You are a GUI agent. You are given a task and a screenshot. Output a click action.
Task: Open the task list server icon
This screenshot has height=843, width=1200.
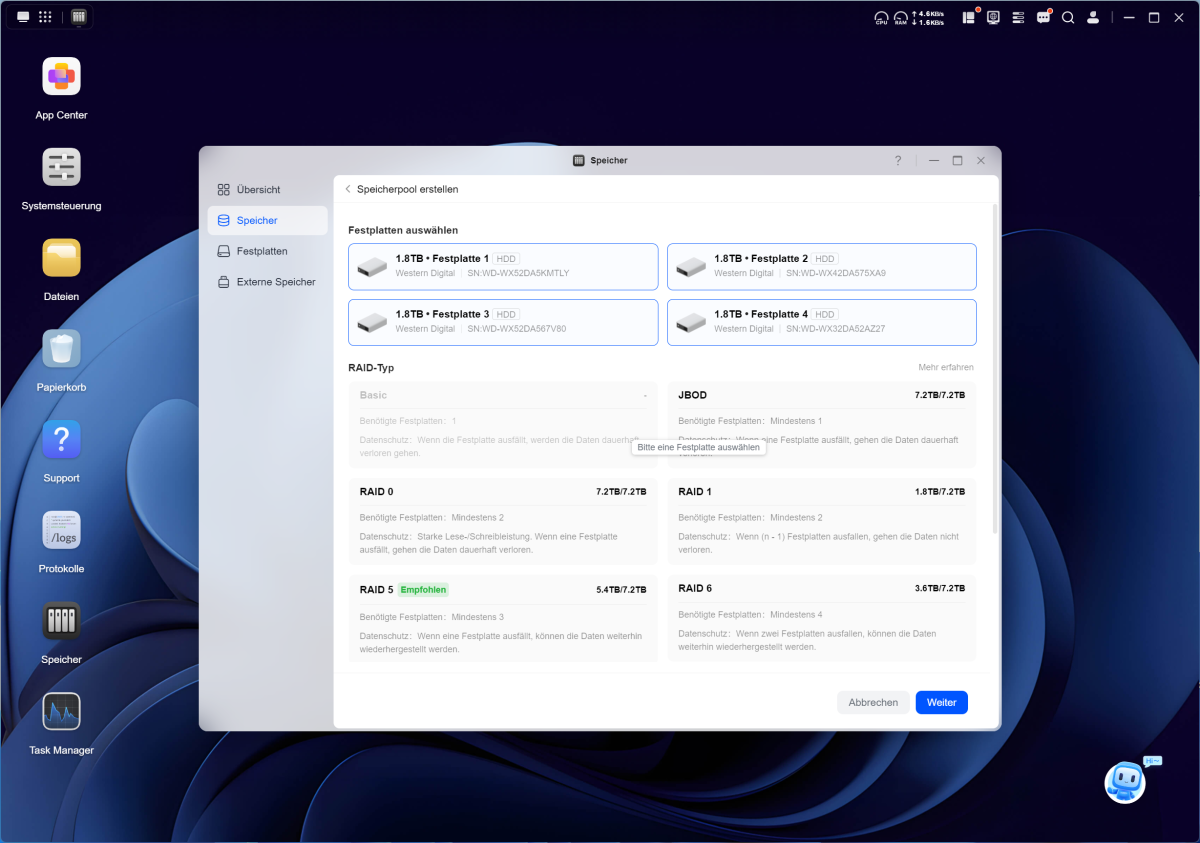point(1018,17)
